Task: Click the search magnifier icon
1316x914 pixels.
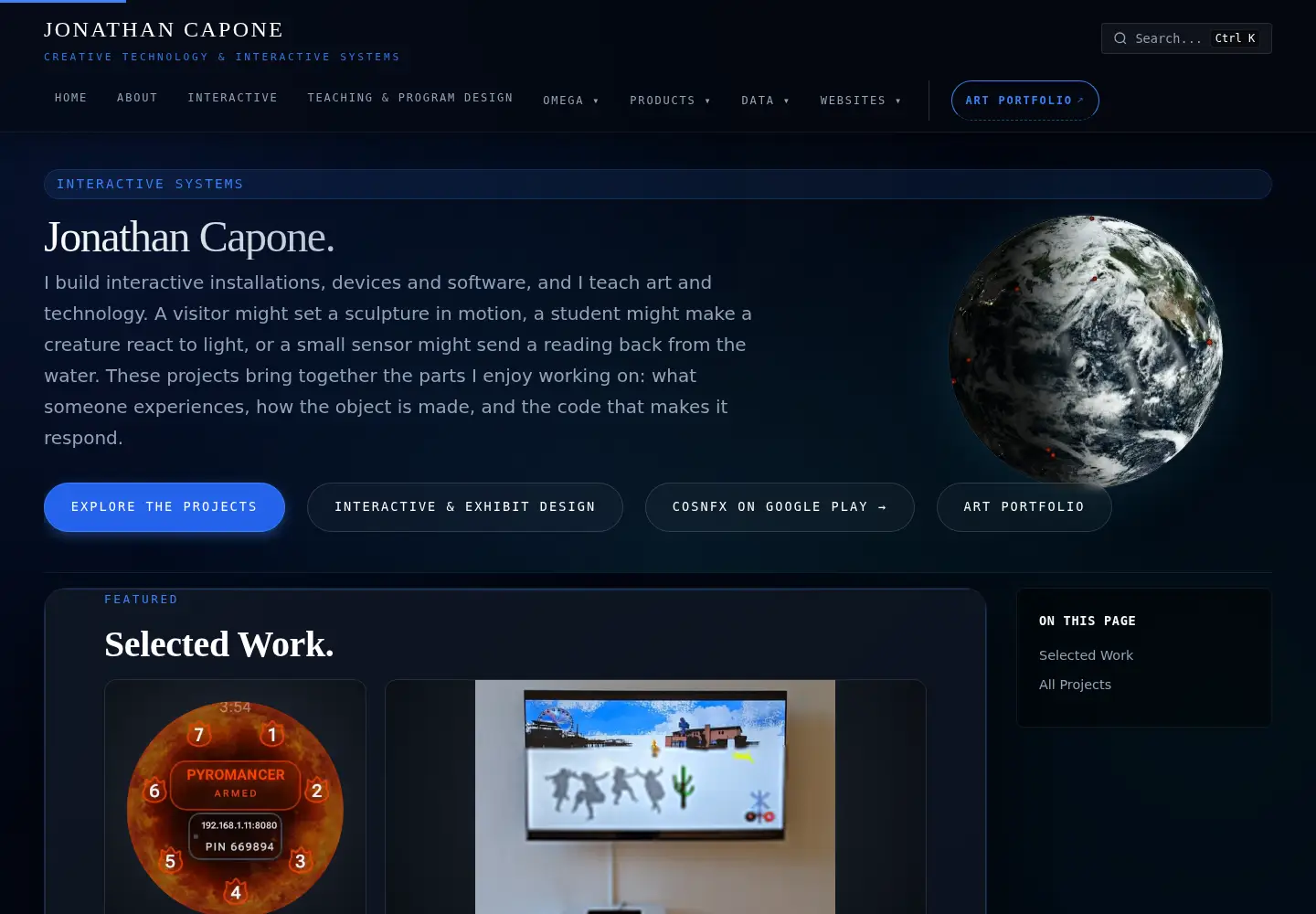Action: point(1120,38)
